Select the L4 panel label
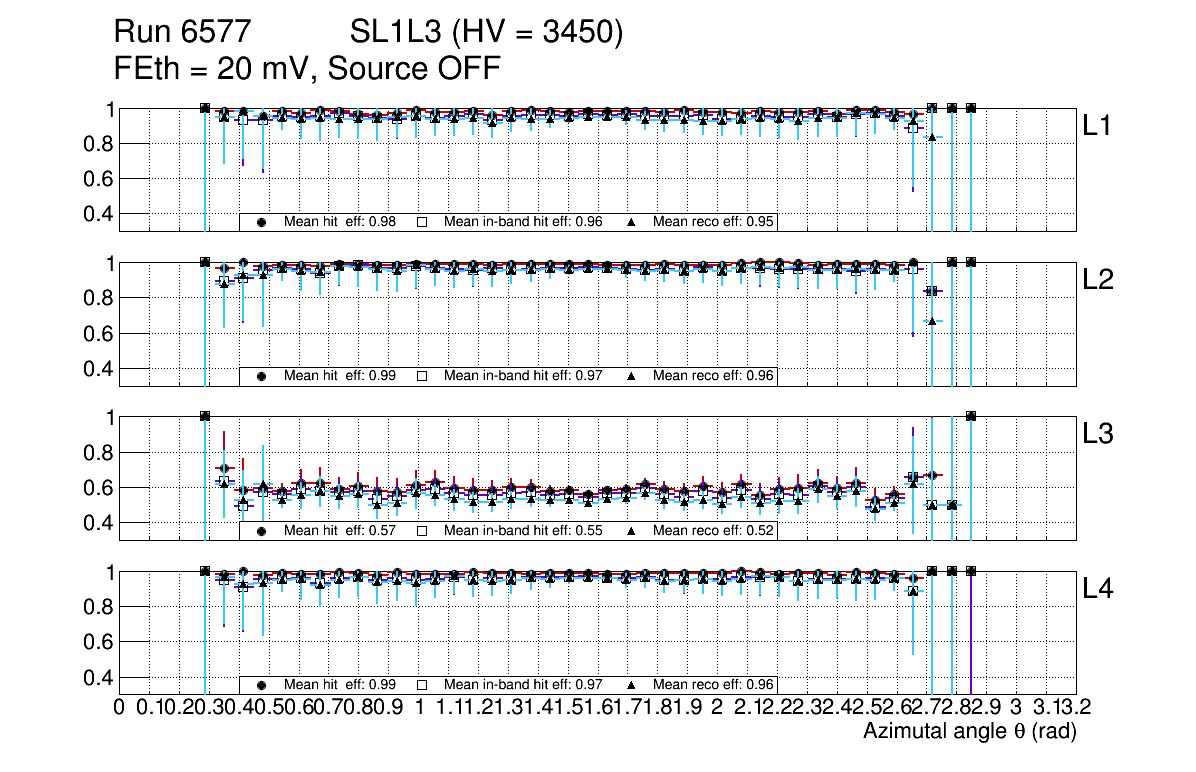The height and width of the screenshot is (772, 1196). 1098,589
